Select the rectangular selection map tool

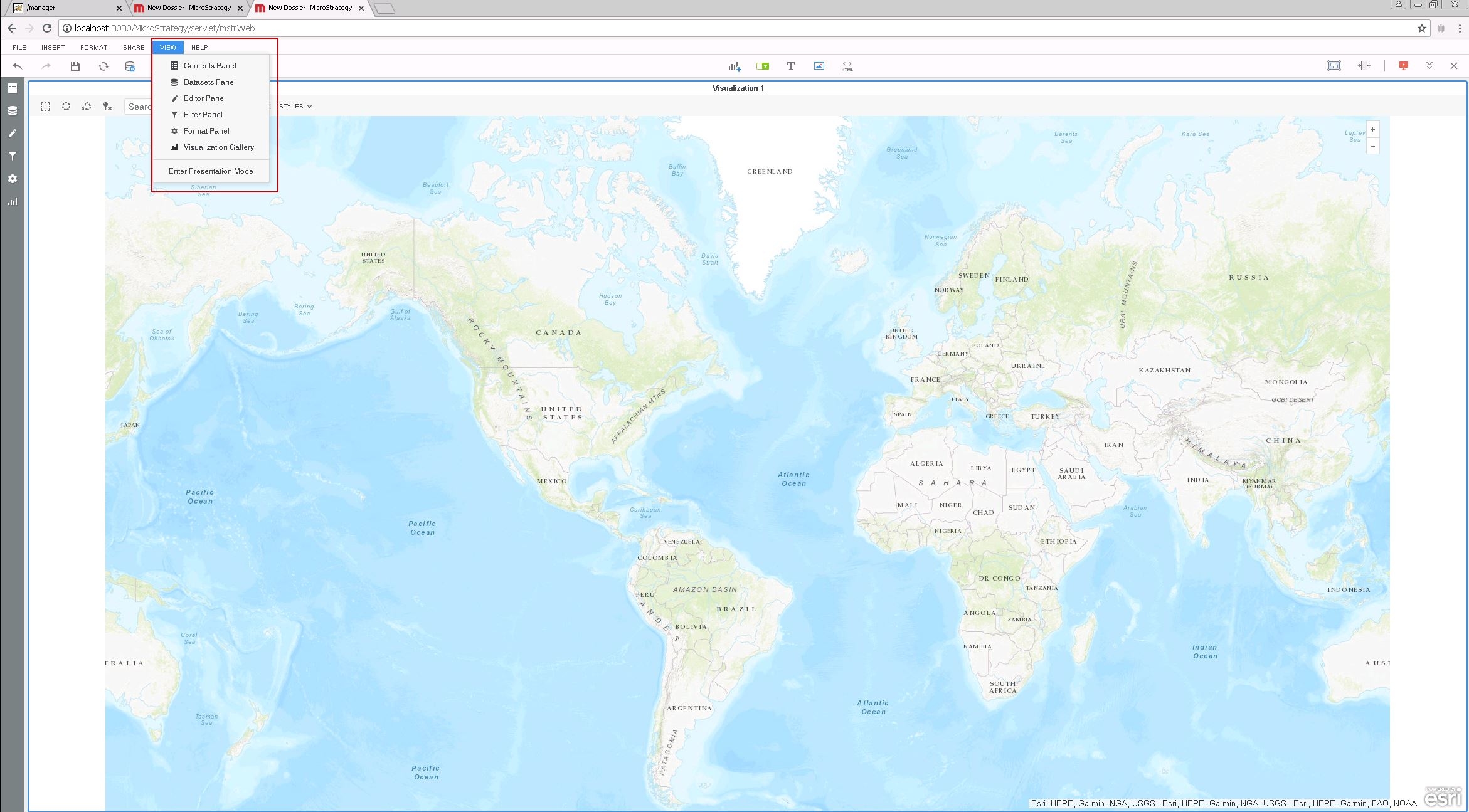click(45, 107)
